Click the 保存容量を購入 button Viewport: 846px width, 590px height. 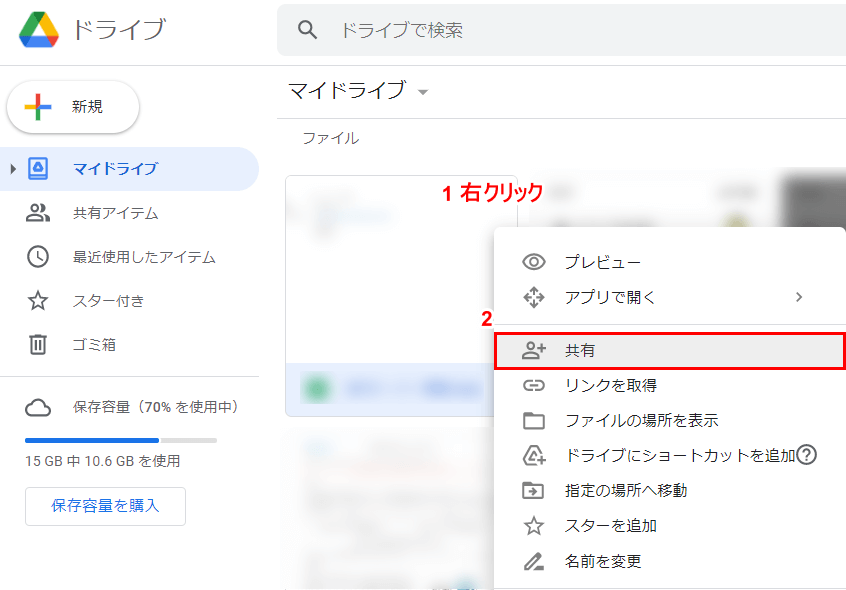point(105,506)
